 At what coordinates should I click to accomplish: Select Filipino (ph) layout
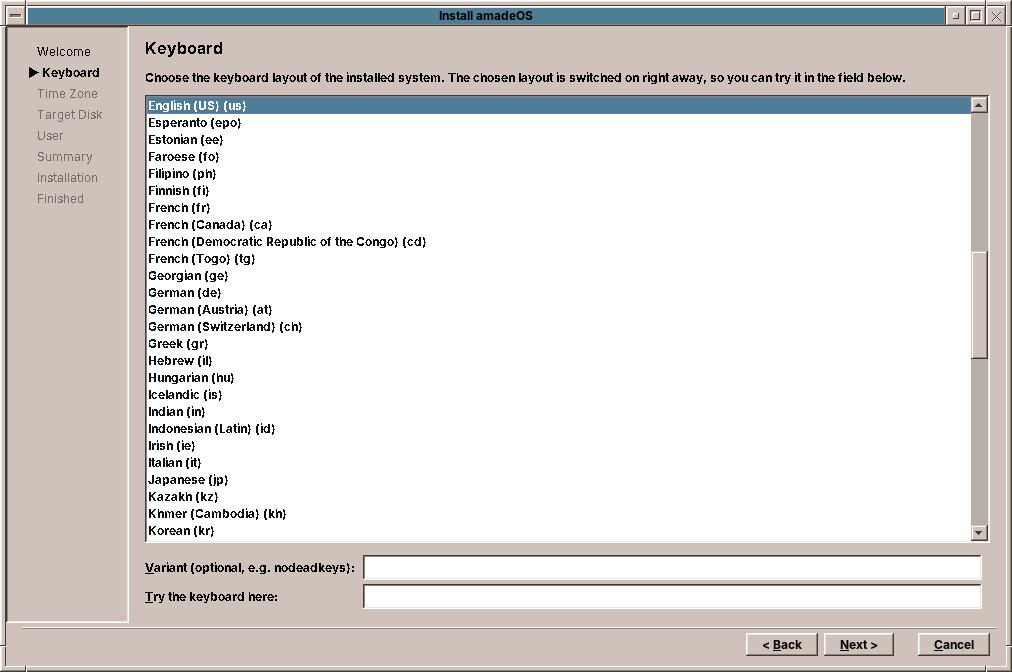tap(558, 174)
